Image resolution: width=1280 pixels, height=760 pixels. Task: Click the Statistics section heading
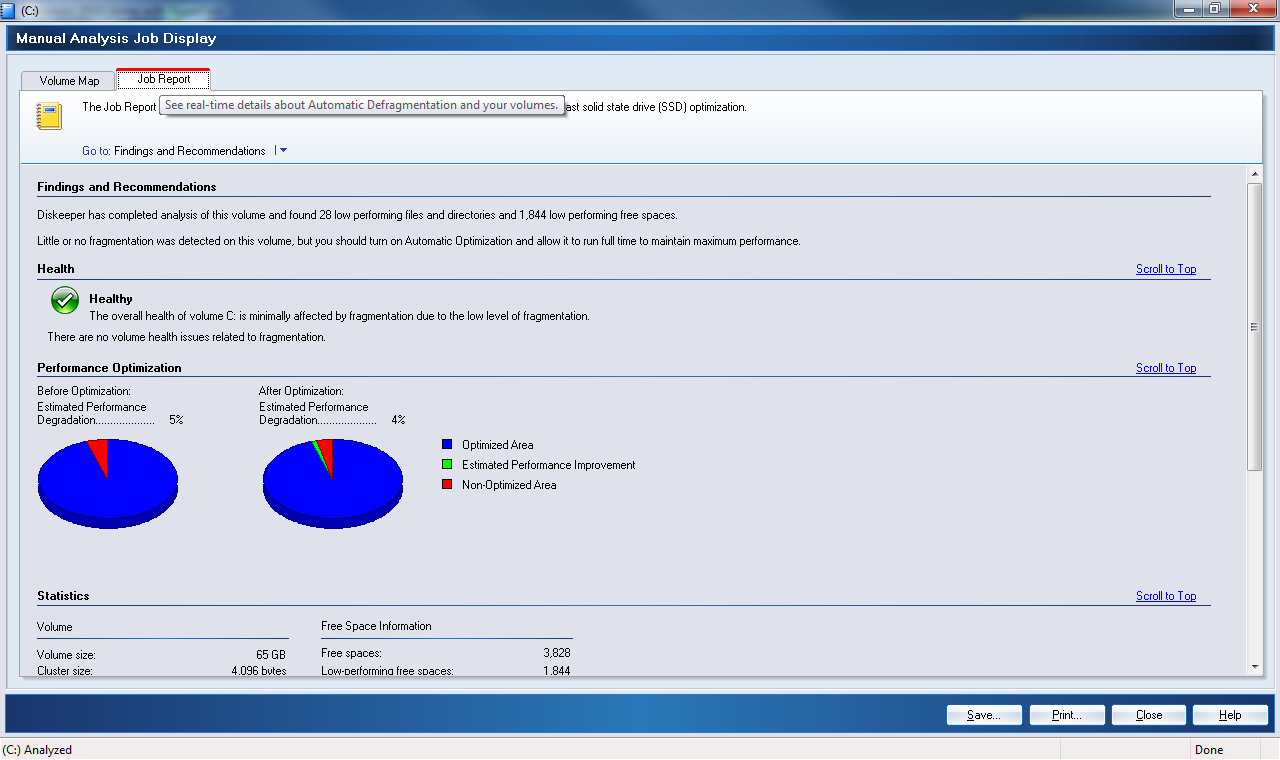pos(63,596)
